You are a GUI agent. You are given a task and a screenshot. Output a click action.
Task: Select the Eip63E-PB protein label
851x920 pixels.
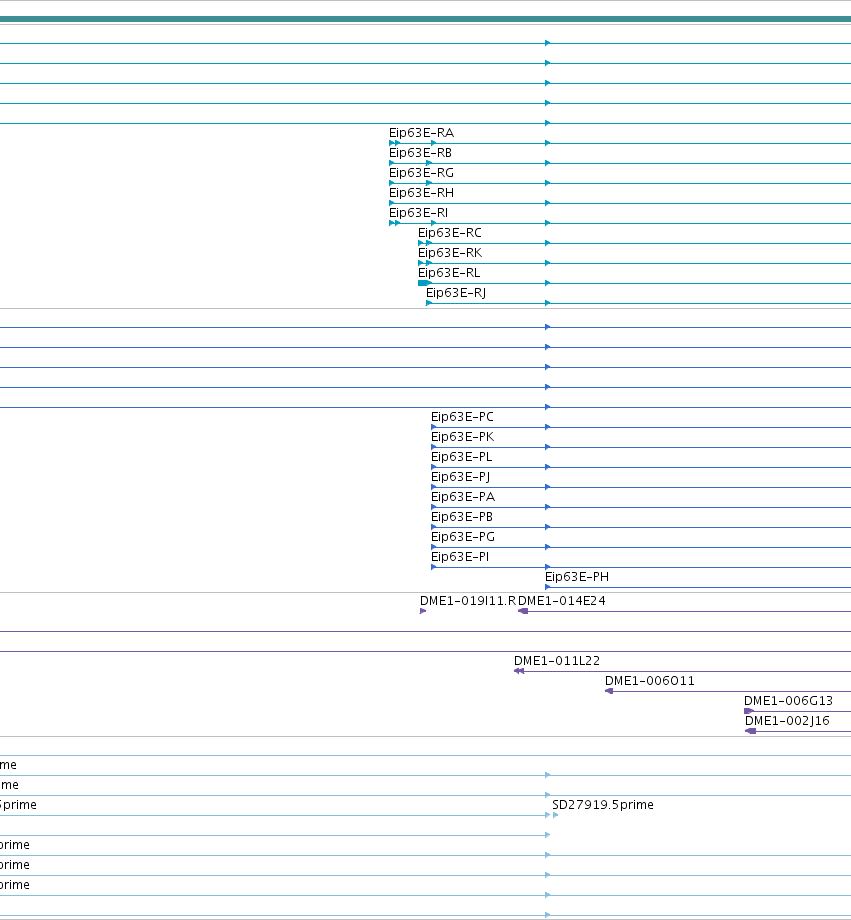(462, 517)
